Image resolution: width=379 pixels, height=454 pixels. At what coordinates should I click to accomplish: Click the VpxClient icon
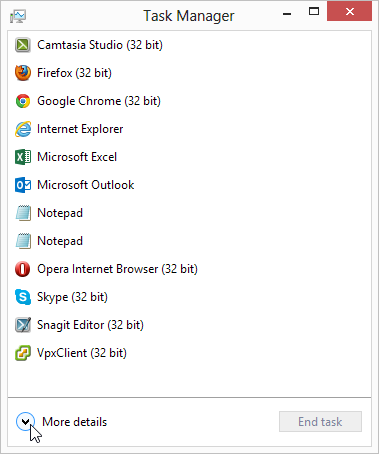point(23,353)
